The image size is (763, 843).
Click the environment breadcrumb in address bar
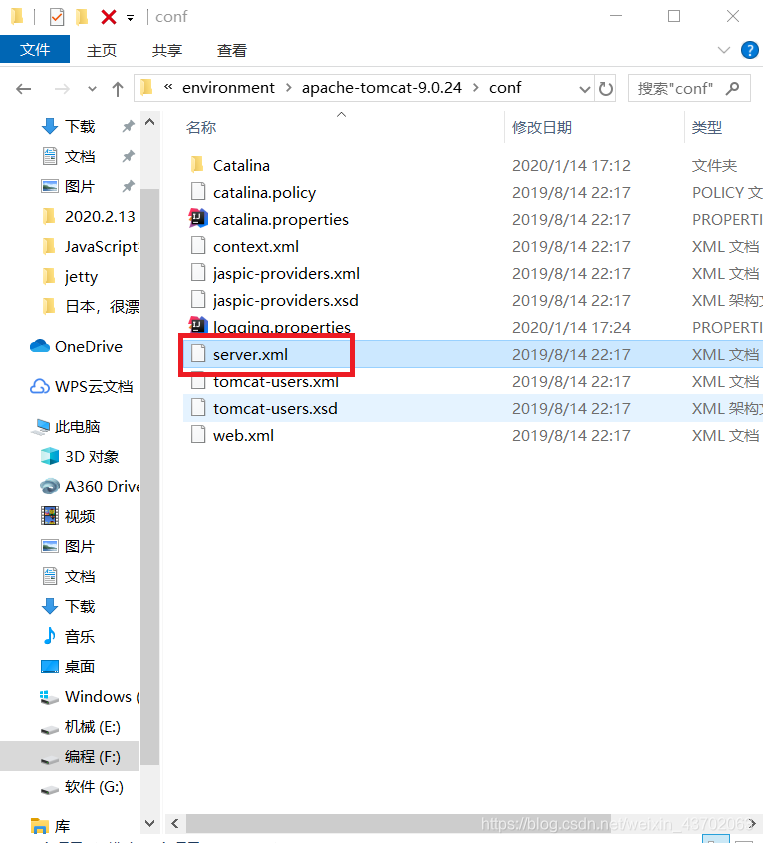228,88
